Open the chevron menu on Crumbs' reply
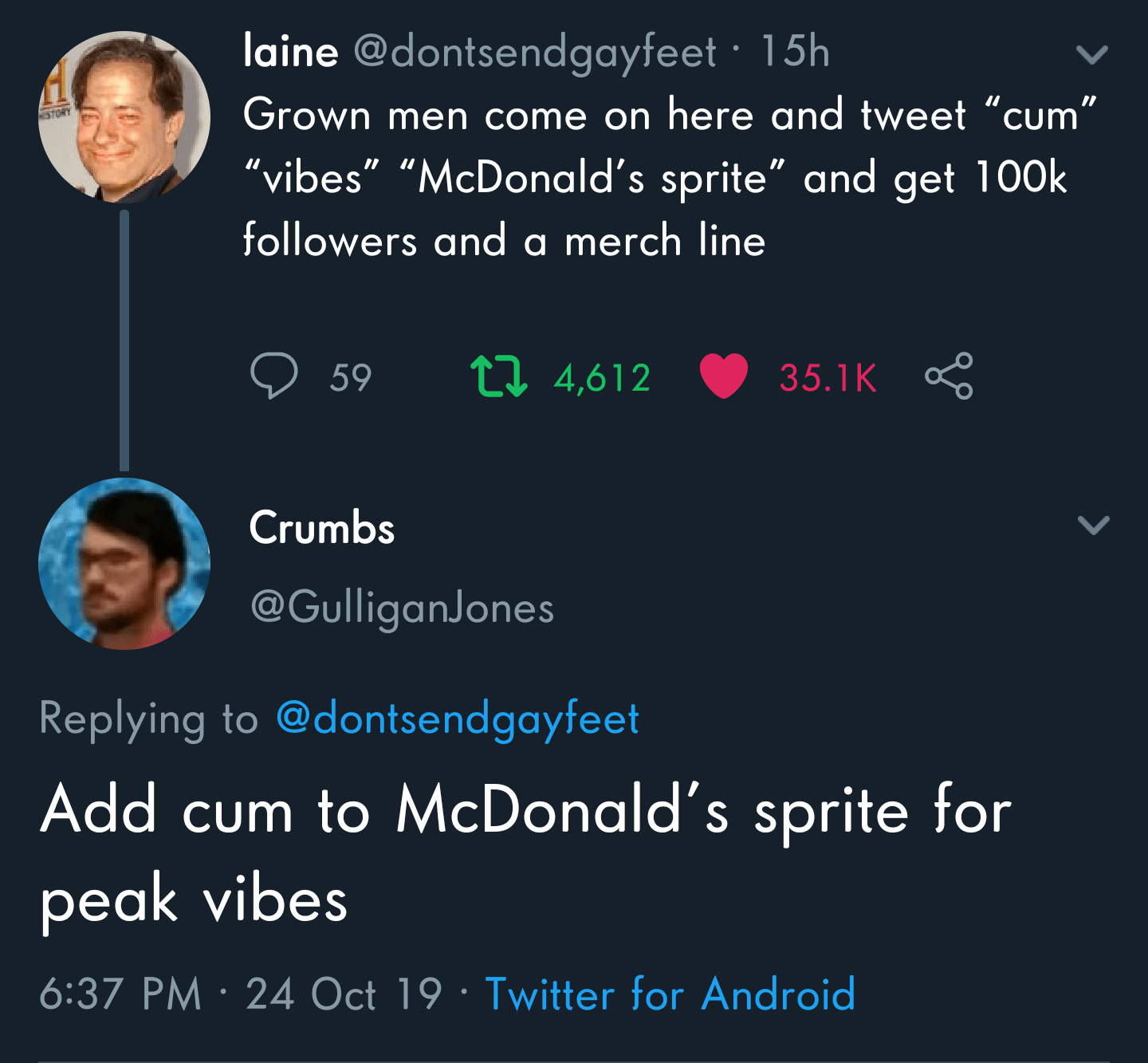 tap(1093, 525)
